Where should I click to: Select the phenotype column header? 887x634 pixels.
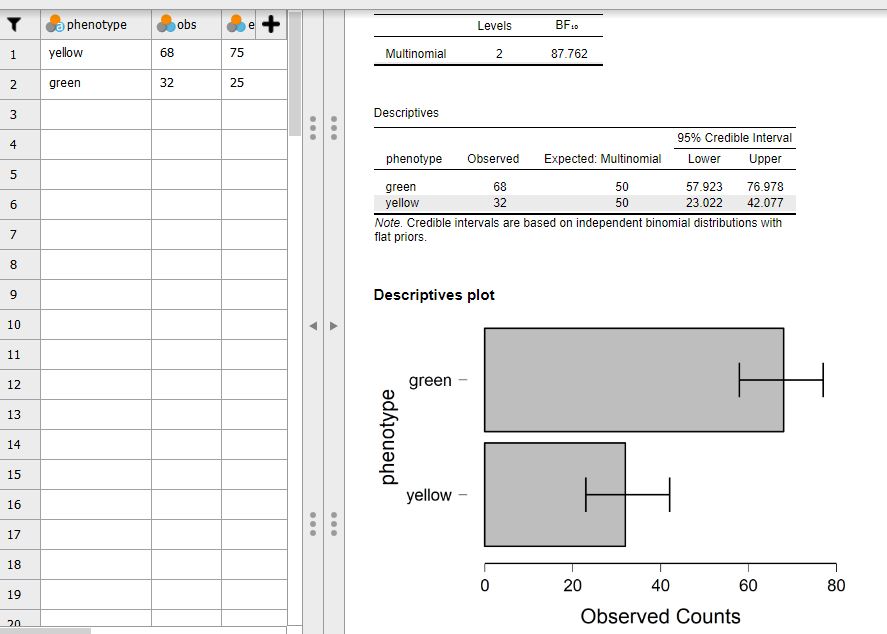pos(96,24)
